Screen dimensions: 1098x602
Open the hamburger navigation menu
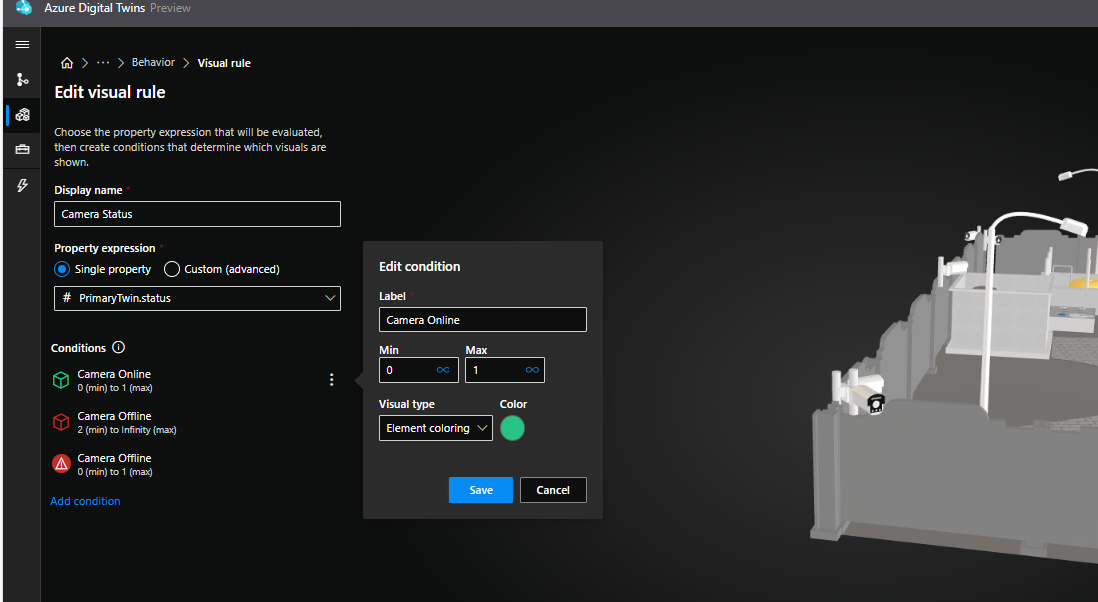(x=22, y=45)
